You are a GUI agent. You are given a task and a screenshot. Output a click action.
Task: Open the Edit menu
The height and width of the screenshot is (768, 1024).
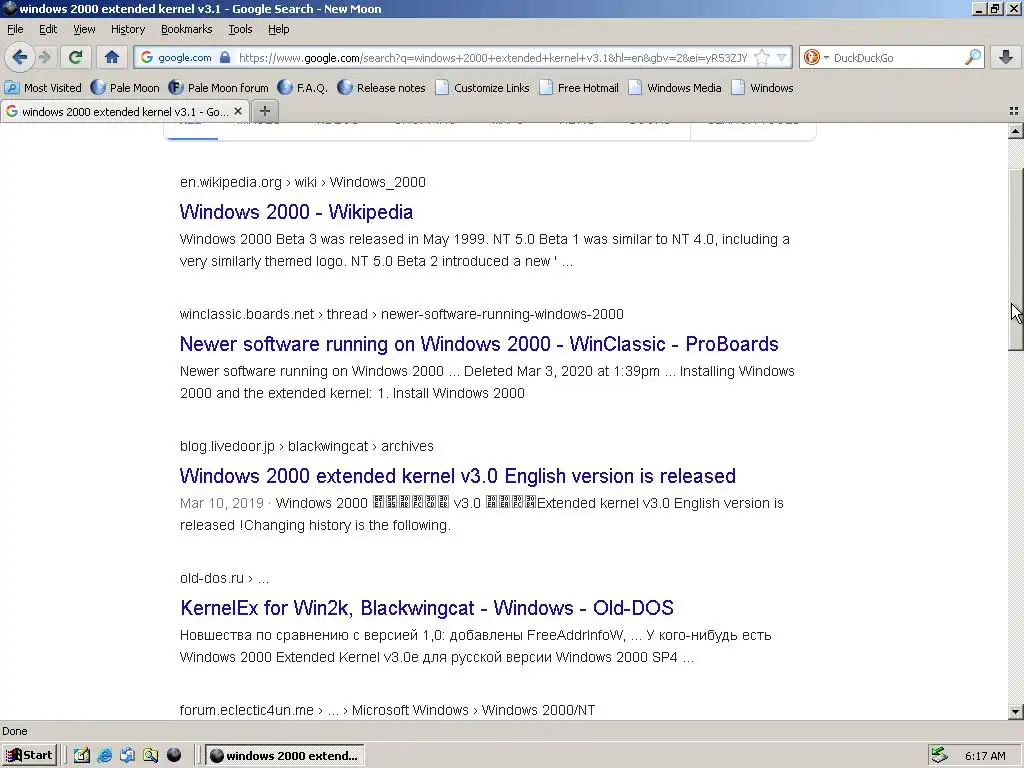coord(48,29)
